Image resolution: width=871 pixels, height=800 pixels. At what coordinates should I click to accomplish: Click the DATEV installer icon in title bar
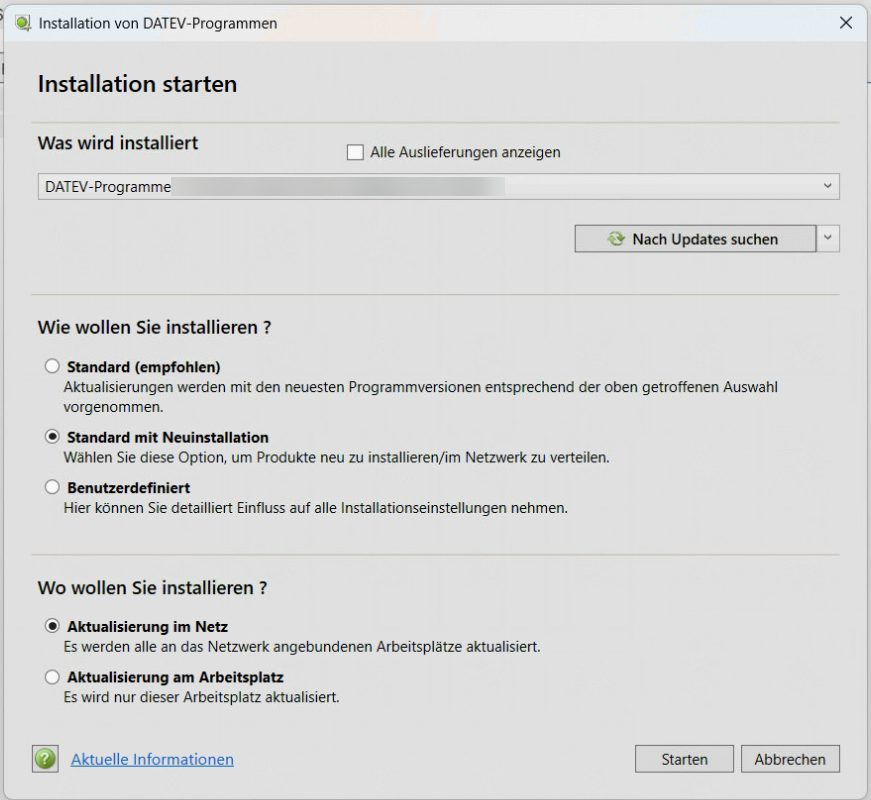23,23
